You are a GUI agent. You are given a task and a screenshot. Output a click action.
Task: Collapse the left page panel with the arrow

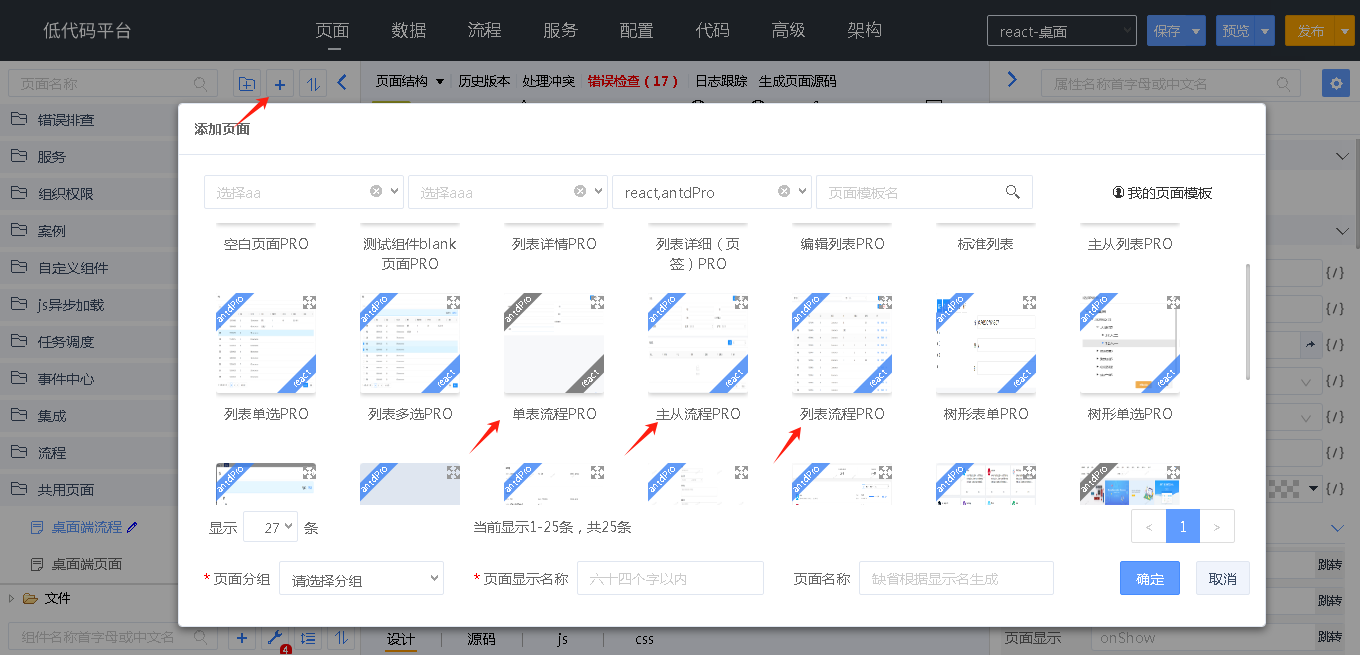[342, 83]
